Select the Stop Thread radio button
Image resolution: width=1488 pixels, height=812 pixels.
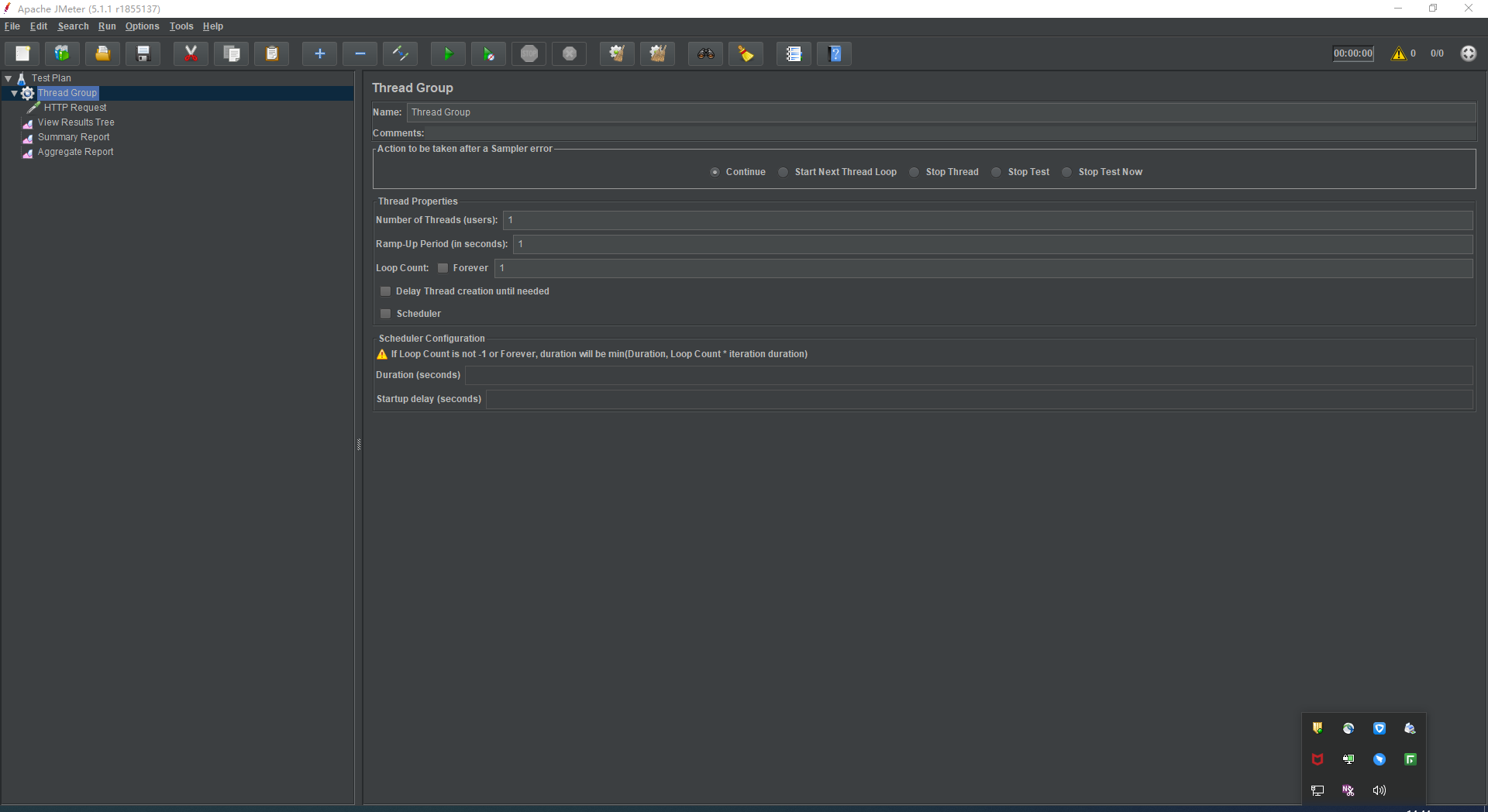pos(914,172)
